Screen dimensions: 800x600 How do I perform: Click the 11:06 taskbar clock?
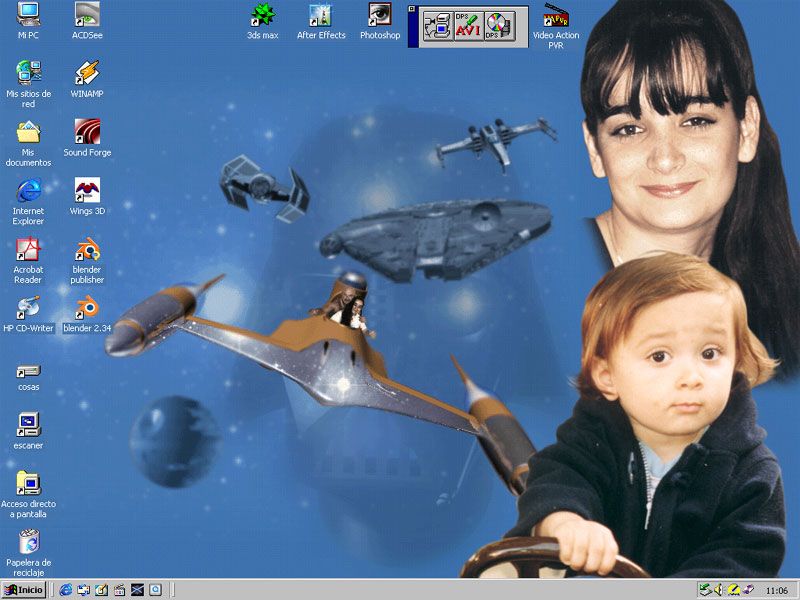pos(777,591)
